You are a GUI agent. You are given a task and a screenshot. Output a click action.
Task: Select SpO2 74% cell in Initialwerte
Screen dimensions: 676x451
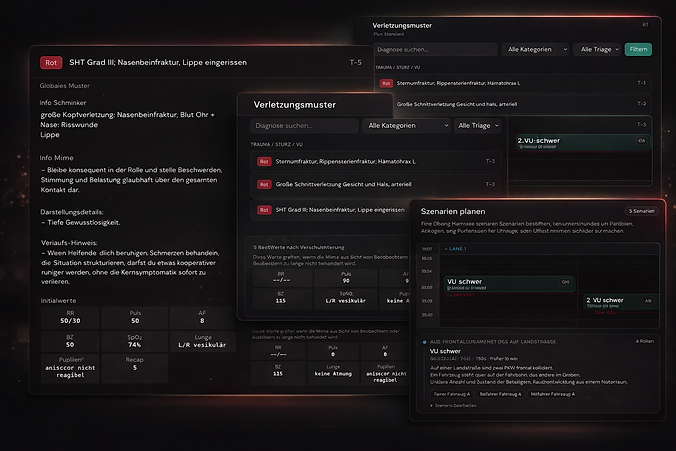(135, 341)
